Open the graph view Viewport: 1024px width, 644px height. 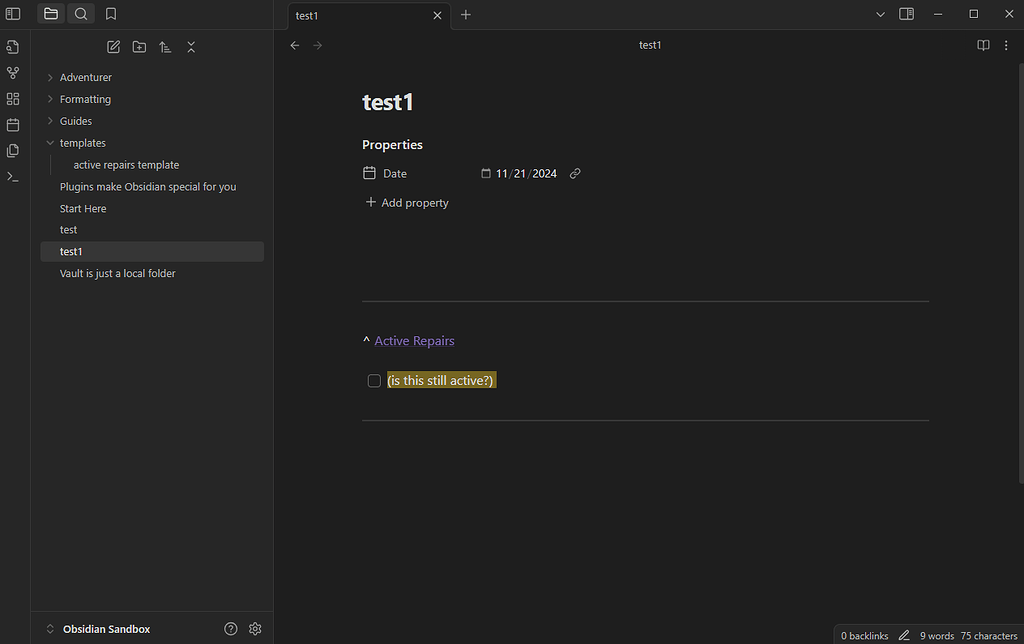click(x=13, y=72)
